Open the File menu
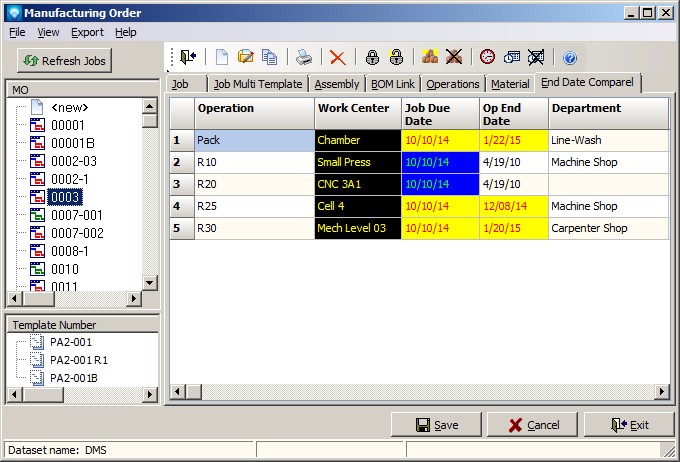The image size is (680, 462). pyautogui.click(x=17, y=32)
